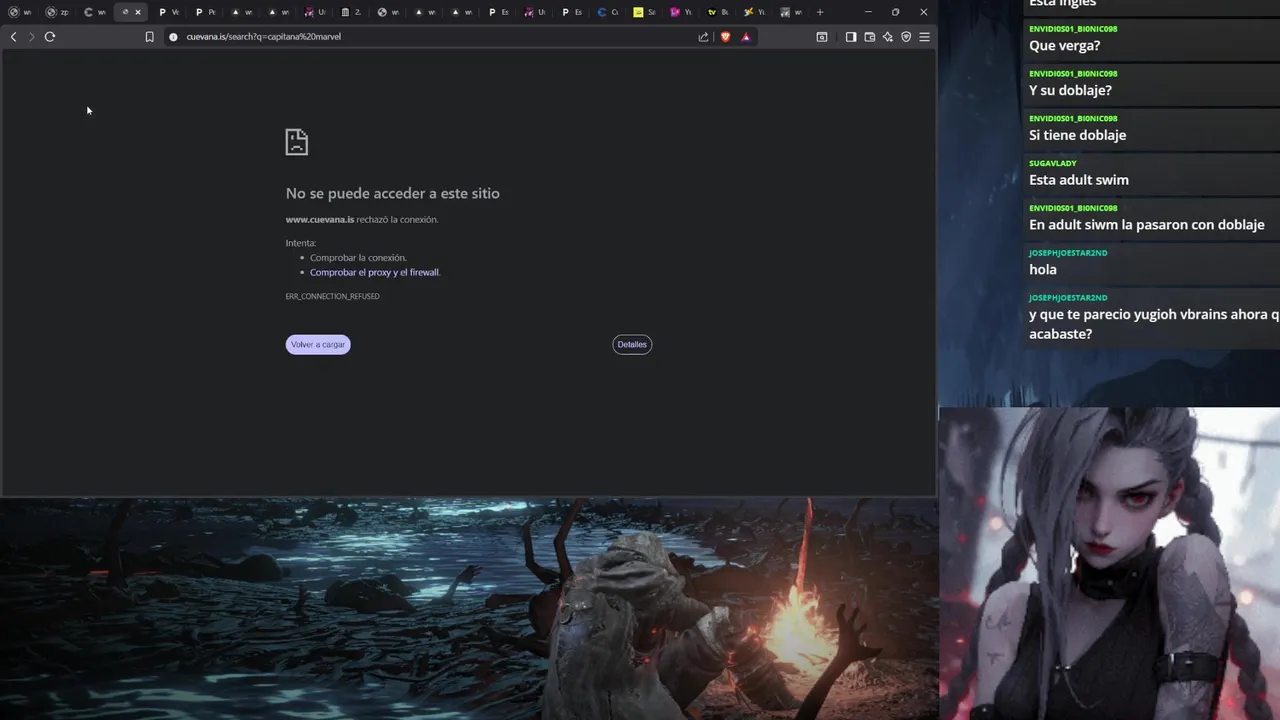Click the screenshot capture icon in toolbar
The width and height of the screenshot is (1280, 720).
pos(822,37)
